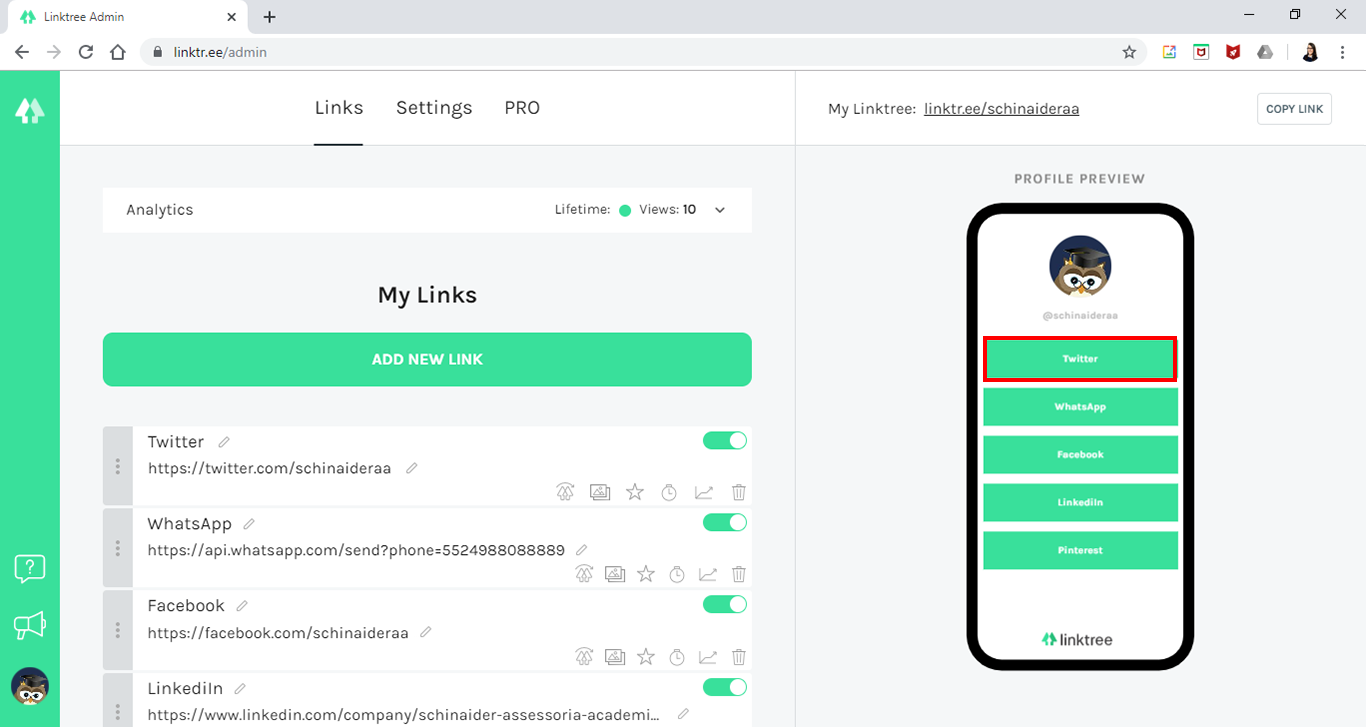This screenshot has width=1366, height=727.
Task: Open thumbnail image option for Facebook link
Action: click(x=615, y=657)
